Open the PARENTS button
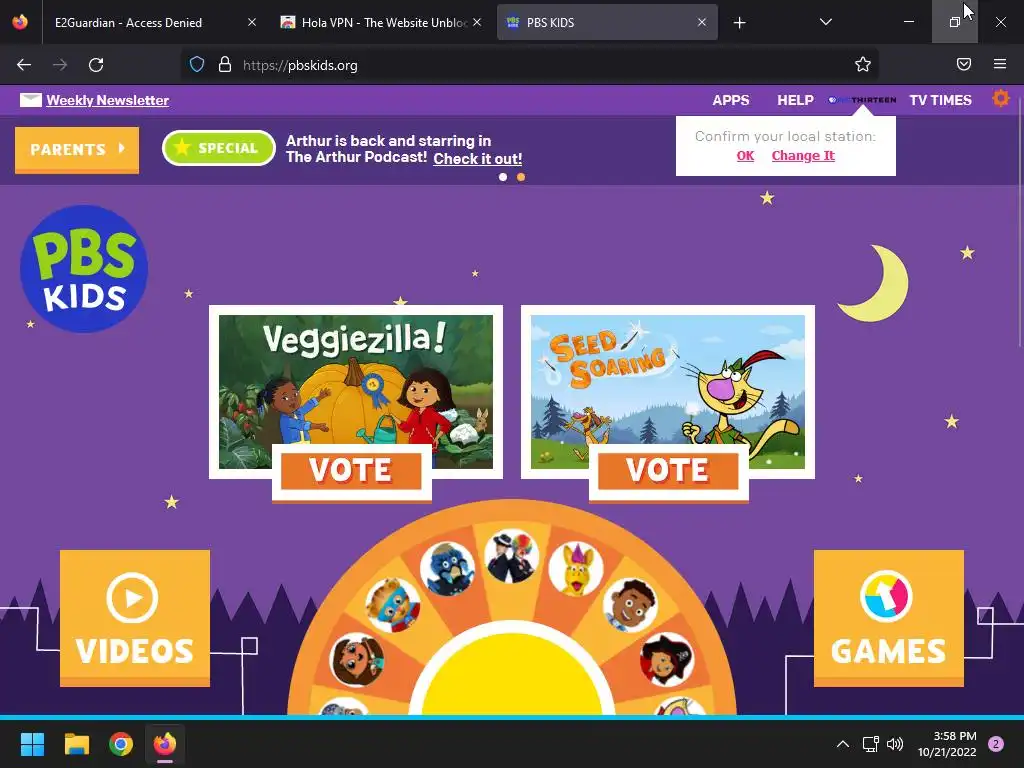Viewport: 1024px width, 768px height. pos(77,150)
